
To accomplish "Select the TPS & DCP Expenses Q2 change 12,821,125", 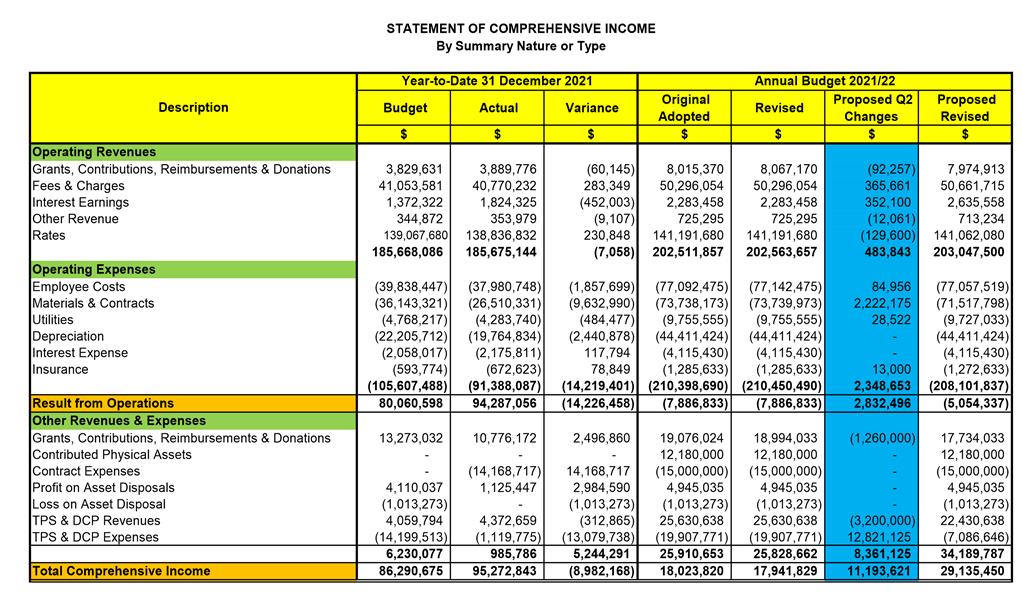I will (x=880, y=537).
